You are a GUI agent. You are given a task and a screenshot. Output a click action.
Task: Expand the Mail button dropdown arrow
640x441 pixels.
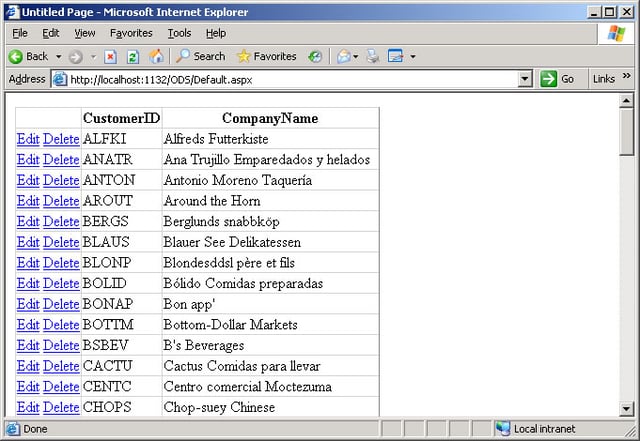(356, 56)
